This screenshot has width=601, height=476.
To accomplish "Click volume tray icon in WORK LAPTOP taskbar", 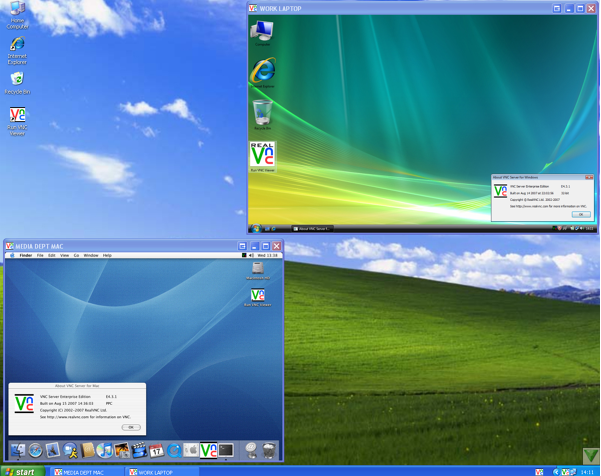I will point(581,228).
